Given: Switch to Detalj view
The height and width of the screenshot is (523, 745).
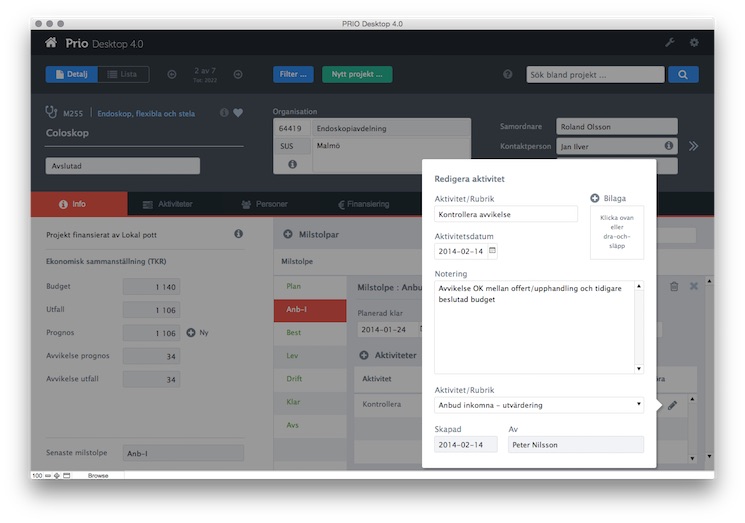Looking at the screenshot, I should (x=71, y=74).
